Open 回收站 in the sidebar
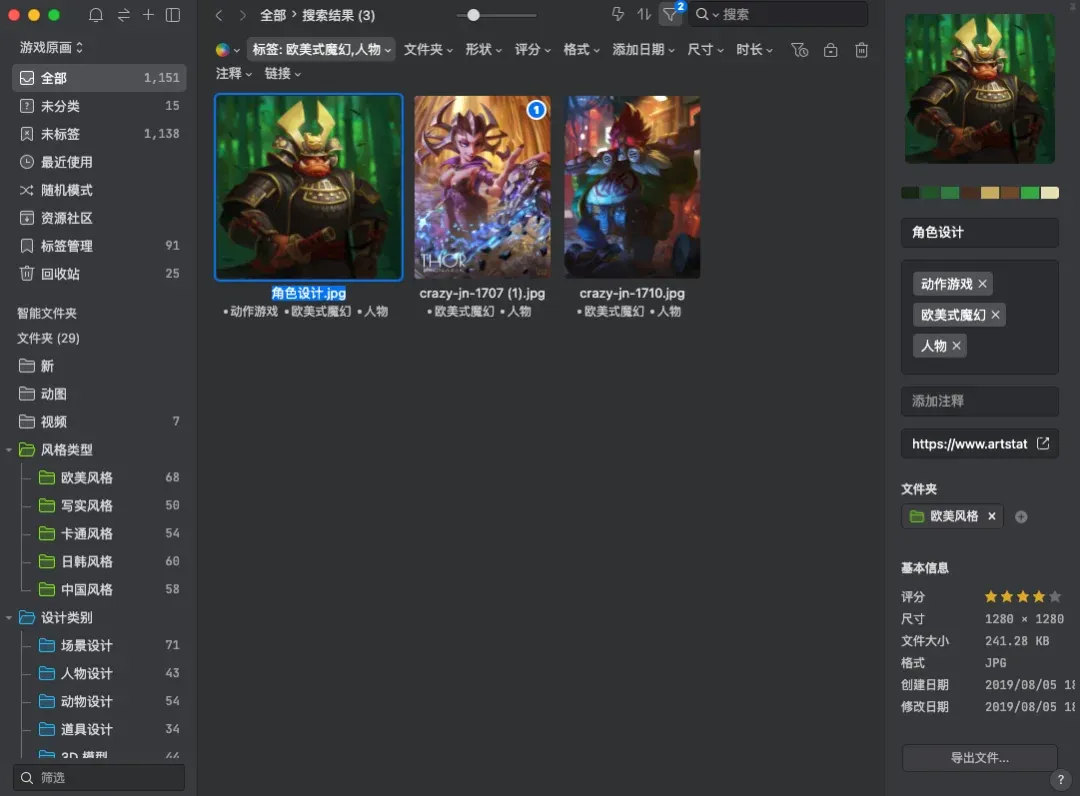Image resolution: width=1080 pixels, height=796 pixels. pyautogui.click(x=99, y=274)
